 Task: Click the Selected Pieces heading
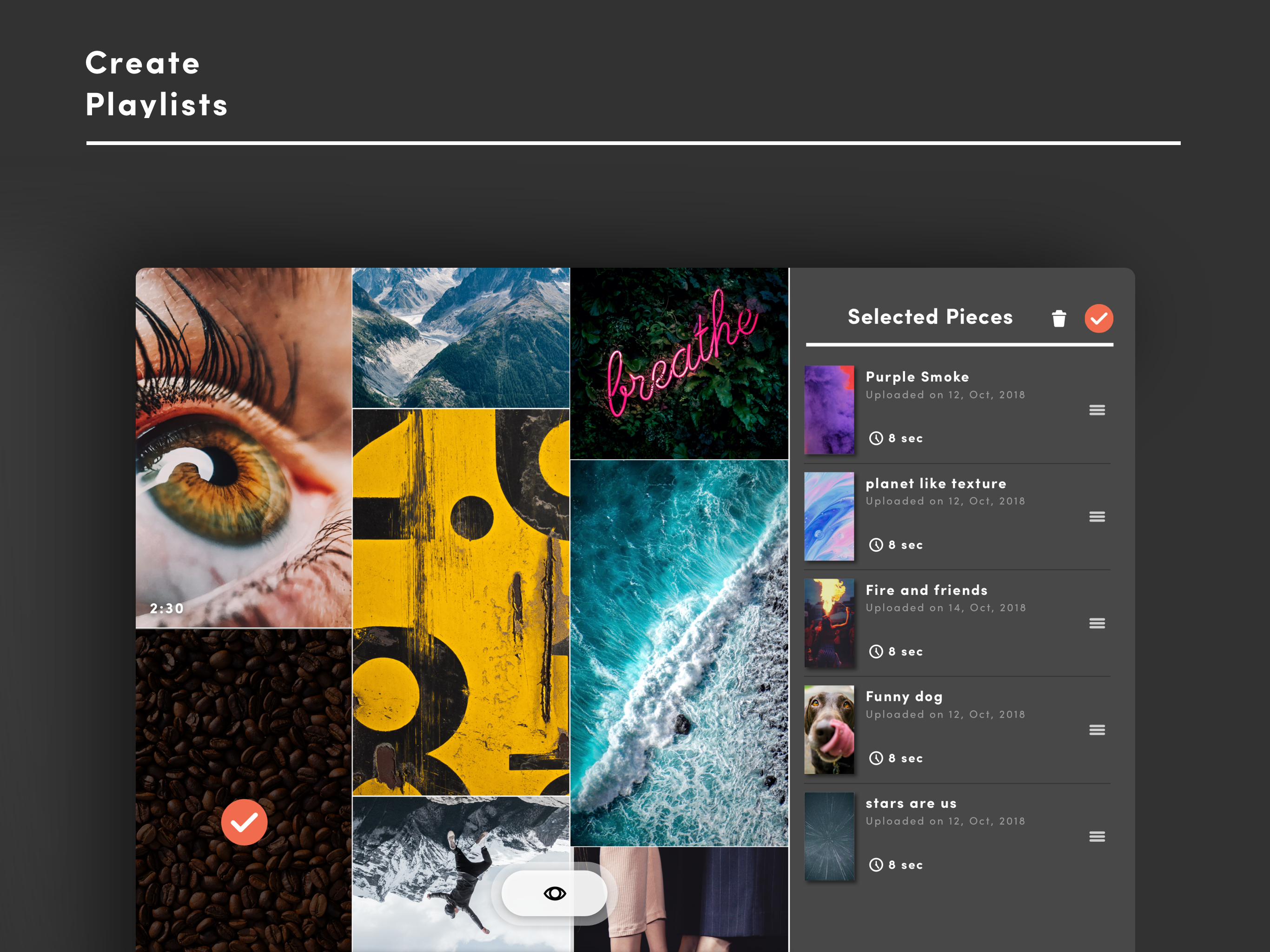tap(930, 317)
